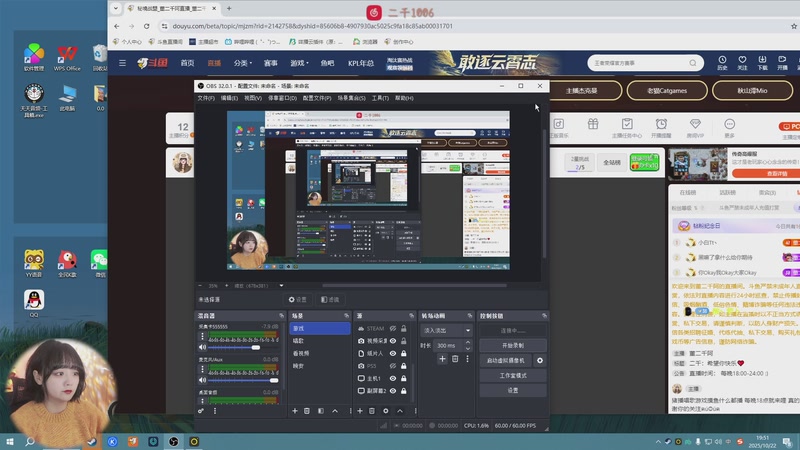This screenshot has height=450, width=800.
Task: Open 淡入淡出 transition type dropdown
Action: pyautogui.click(x=446, y=331)
